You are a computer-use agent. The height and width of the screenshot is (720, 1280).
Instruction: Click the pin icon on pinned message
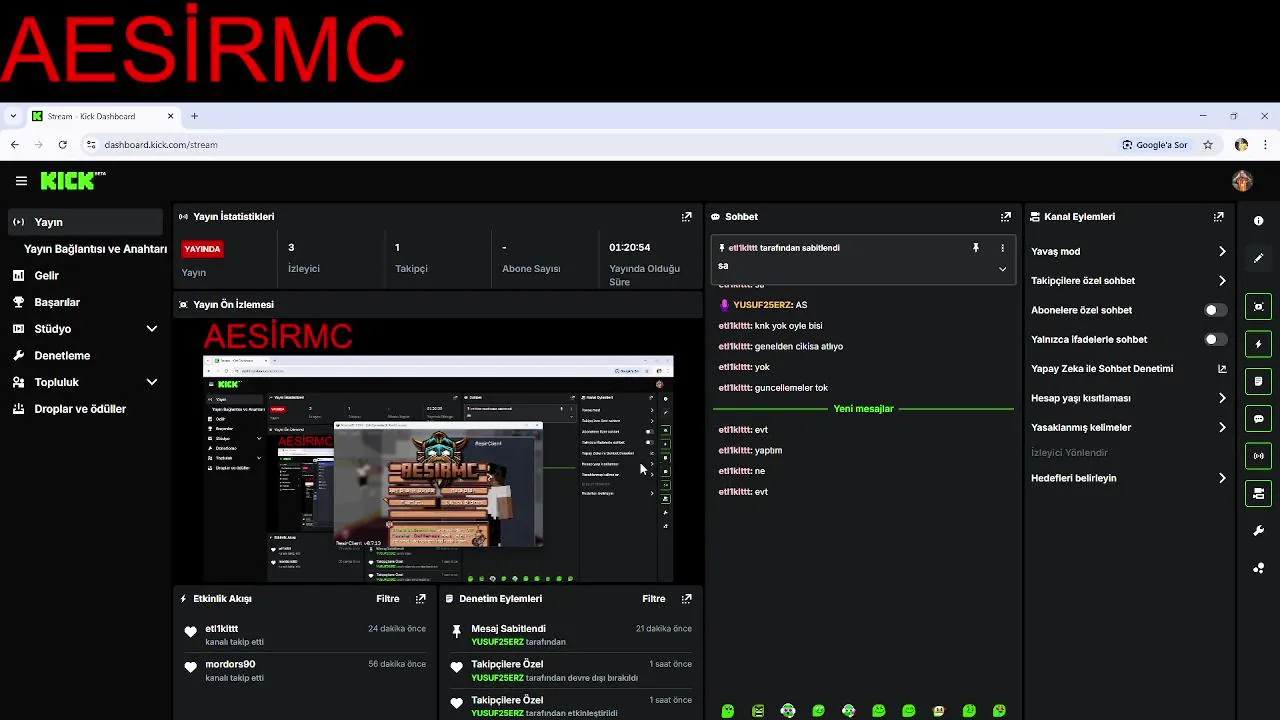pyautogui.click(x=976, y=248)
